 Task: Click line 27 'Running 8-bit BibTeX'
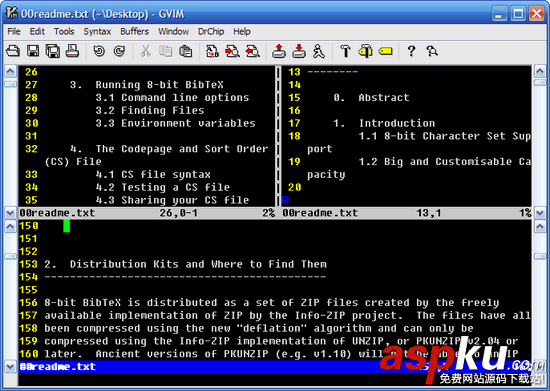click(x=159, y=85)
